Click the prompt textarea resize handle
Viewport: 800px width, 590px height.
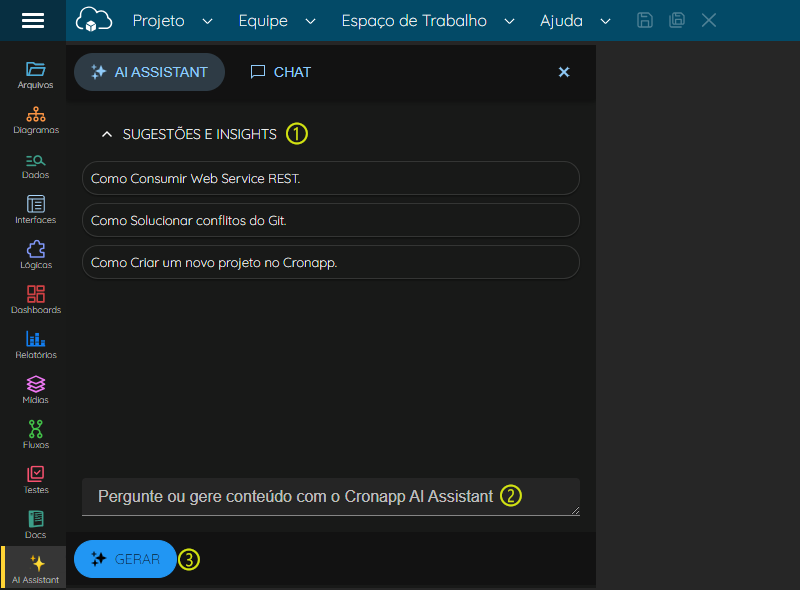click(576, 510)
